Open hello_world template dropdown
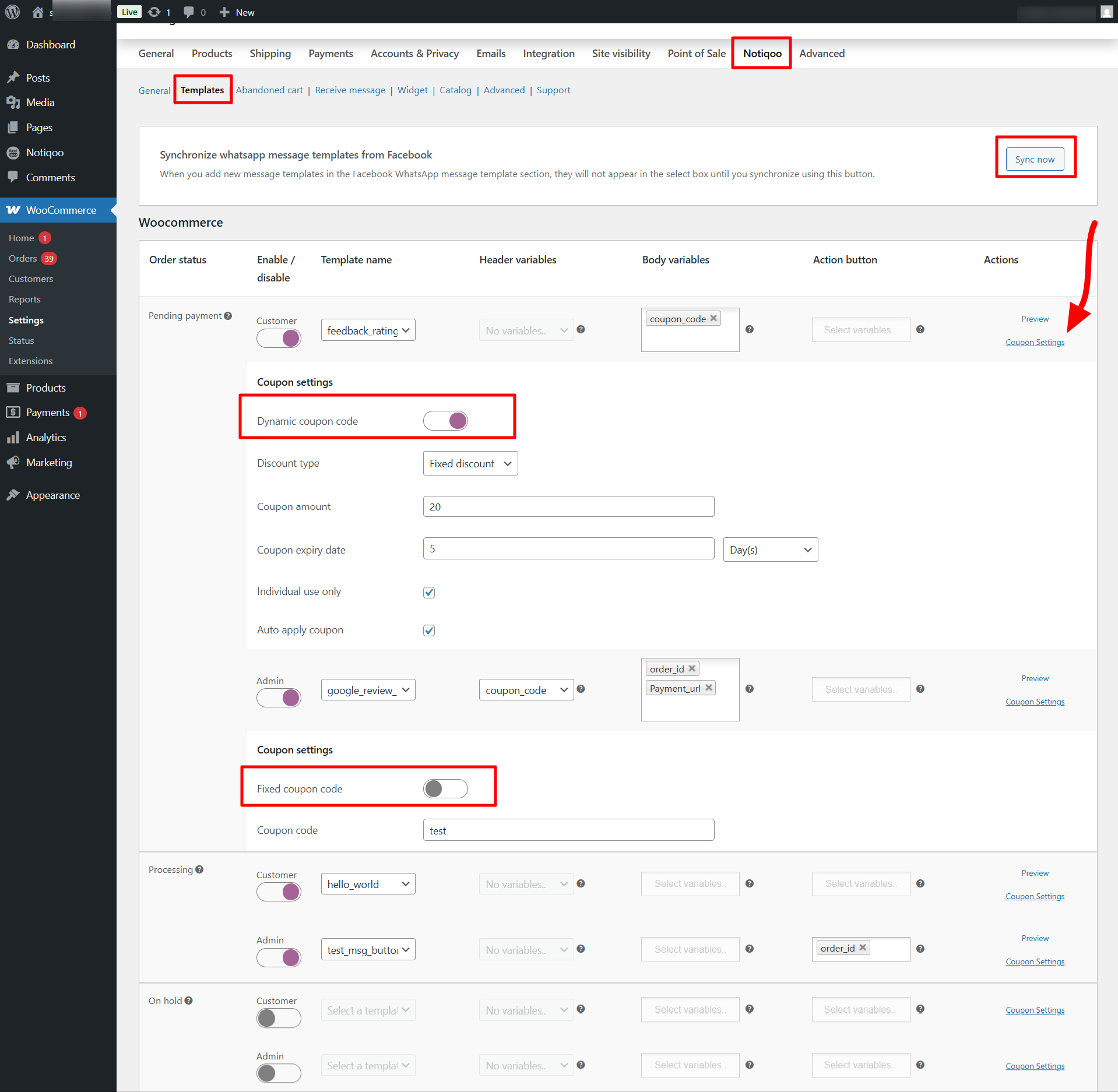Viewport: 1118px width, 1092px height. point(368,884)
